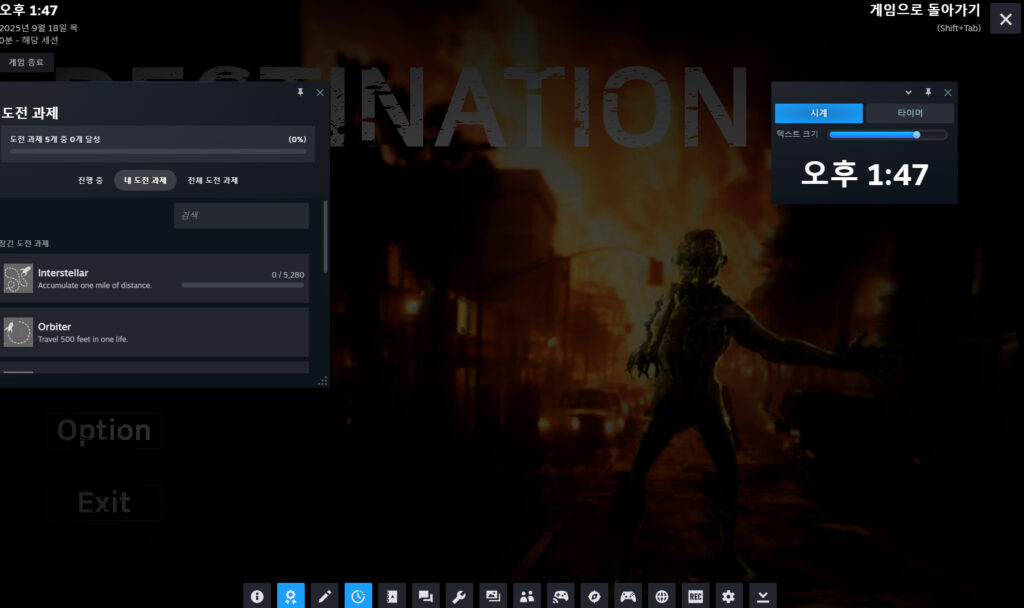
Task: Click the 검색 search field
Action: coord(241,216)
